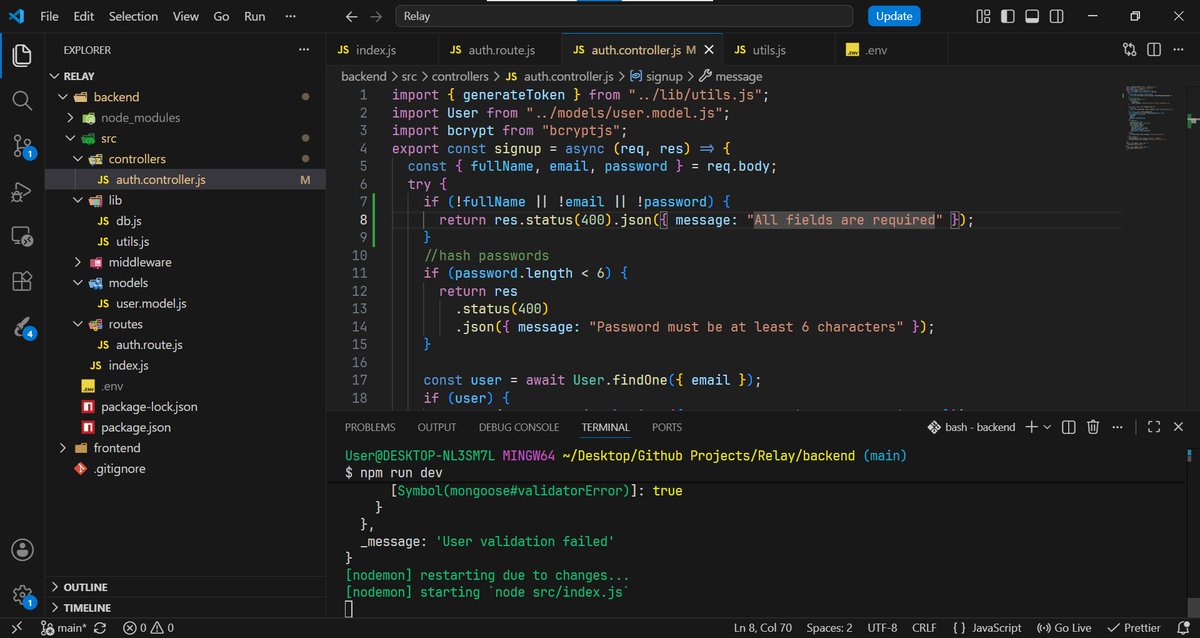This screenshot has width=1200, height=638.
Task: Open the Search view in activity bar
Action: pyautogui.click(x=22, y=100)
